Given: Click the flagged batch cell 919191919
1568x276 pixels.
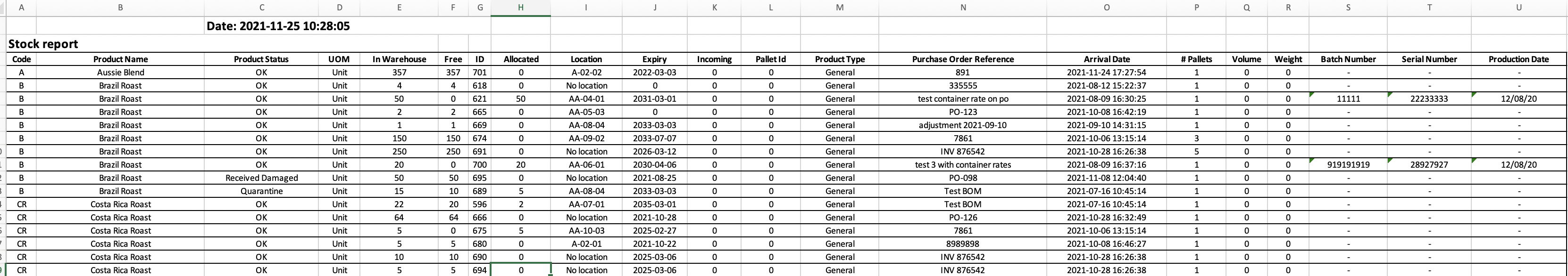Looking at the screenshot, I should [x=1348, y=164].
